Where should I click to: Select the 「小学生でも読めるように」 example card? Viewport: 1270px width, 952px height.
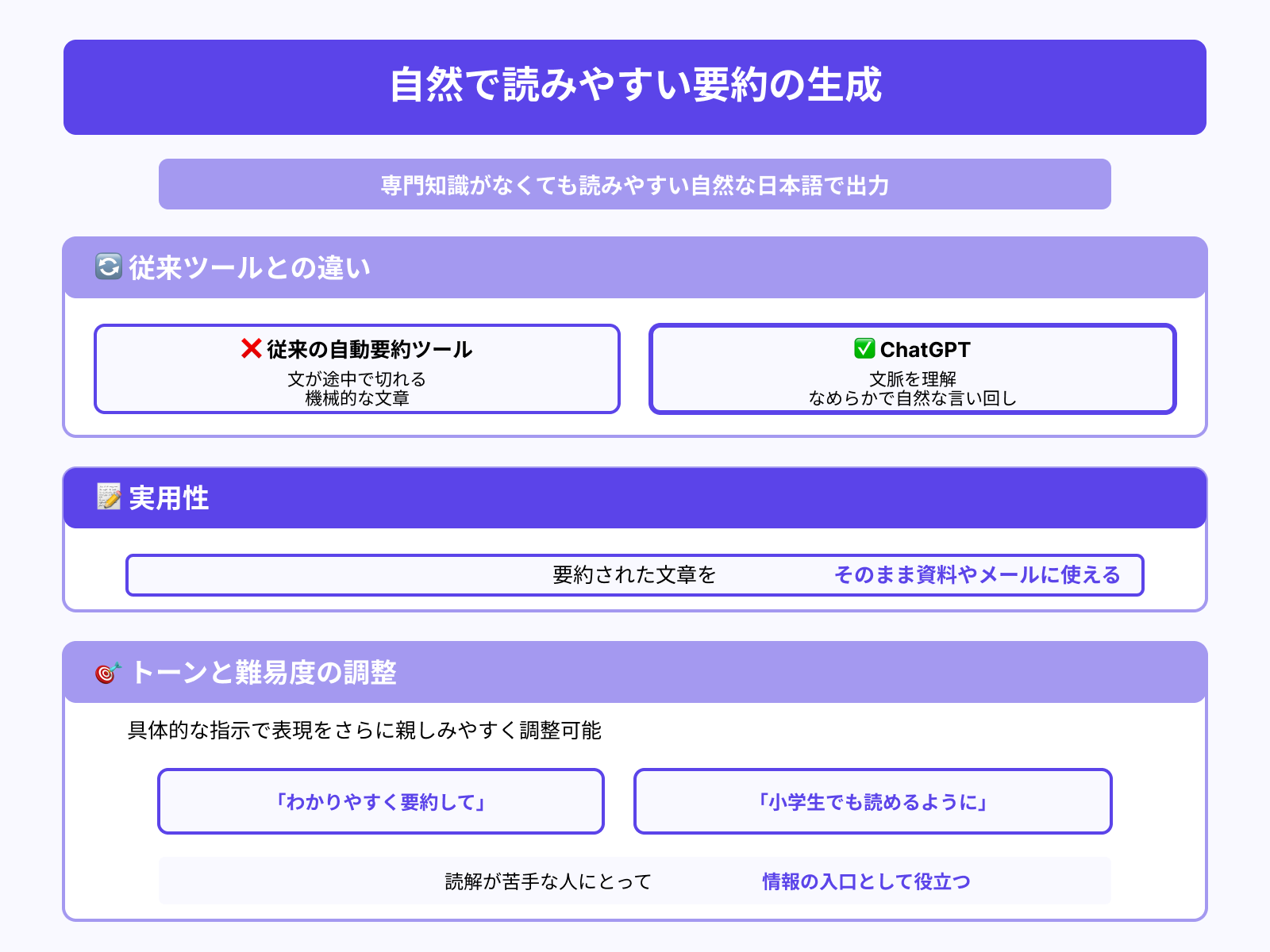(x=873, y=801)
